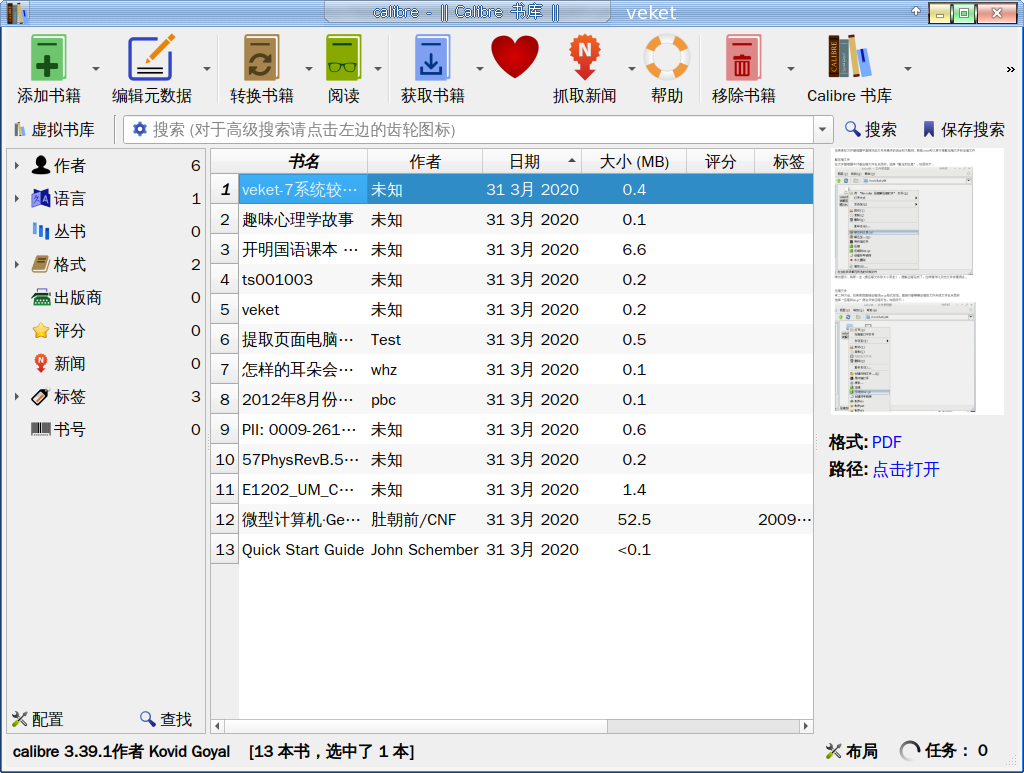Sort by 作者 column header
The image size is (1024, 773).
[x=425, y=161]
